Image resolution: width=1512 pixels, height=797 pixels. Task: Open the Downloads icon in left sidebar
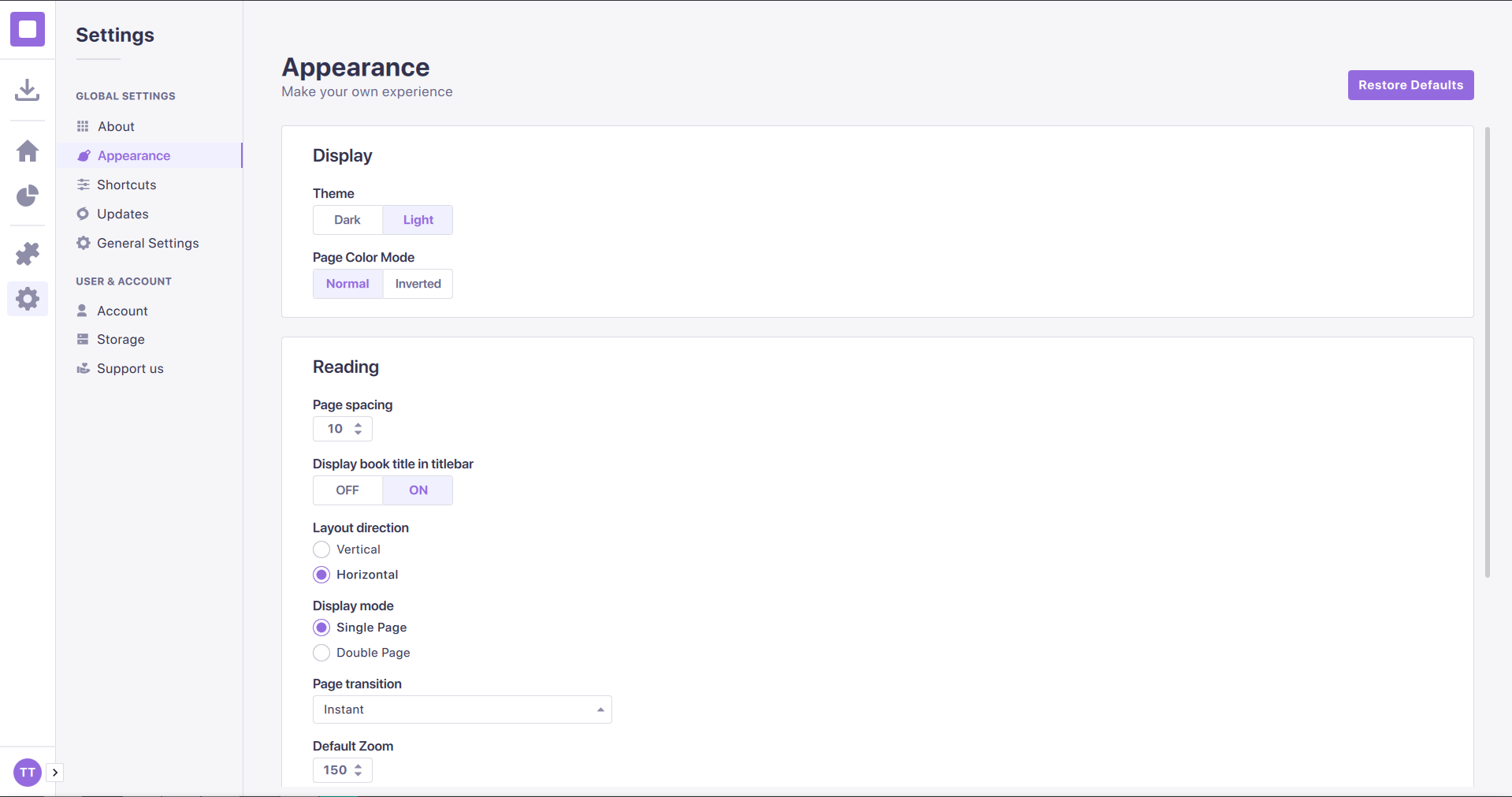tap(28, 90)
